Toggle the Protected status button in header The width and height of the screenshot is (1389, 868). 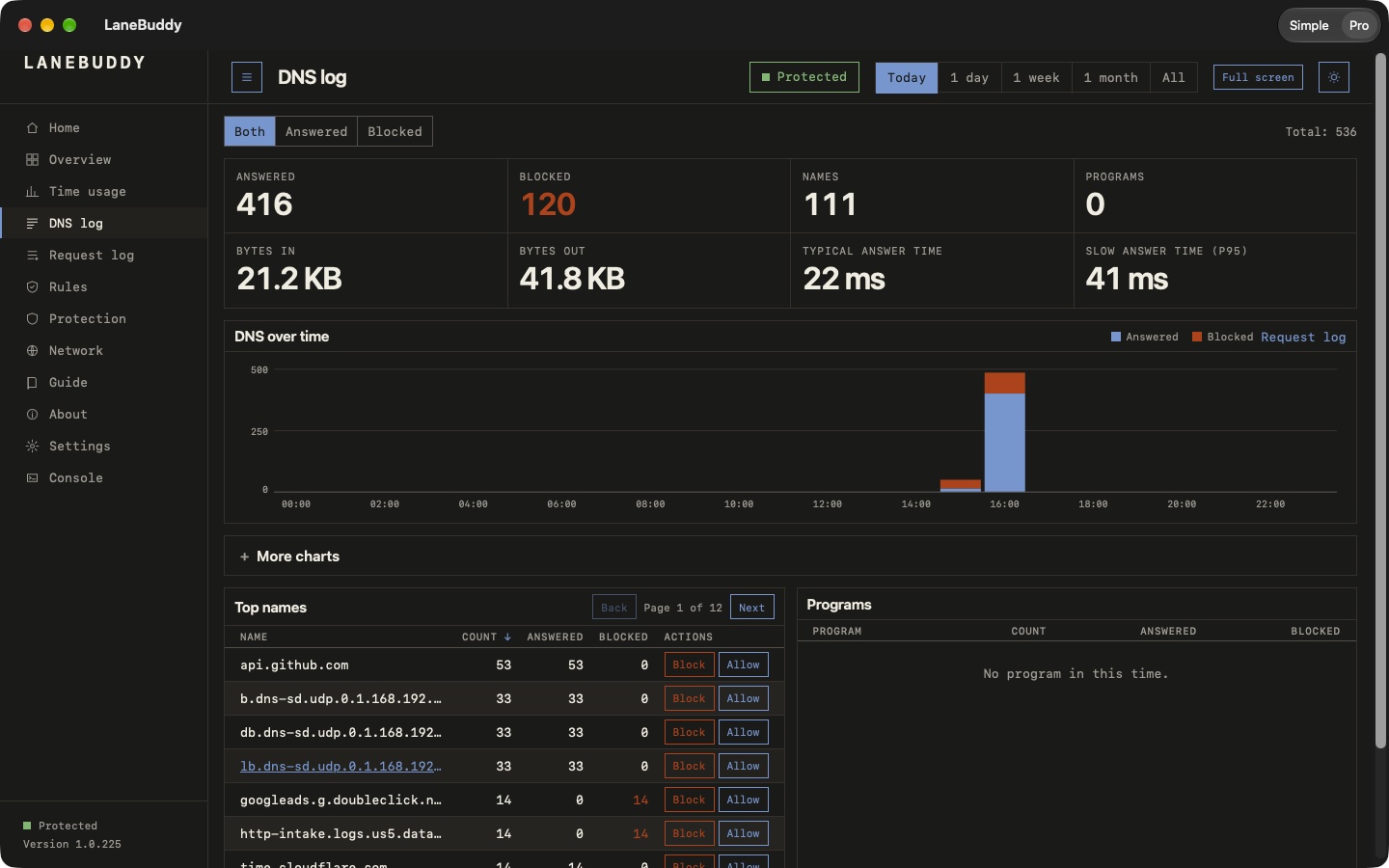(804, 77)
